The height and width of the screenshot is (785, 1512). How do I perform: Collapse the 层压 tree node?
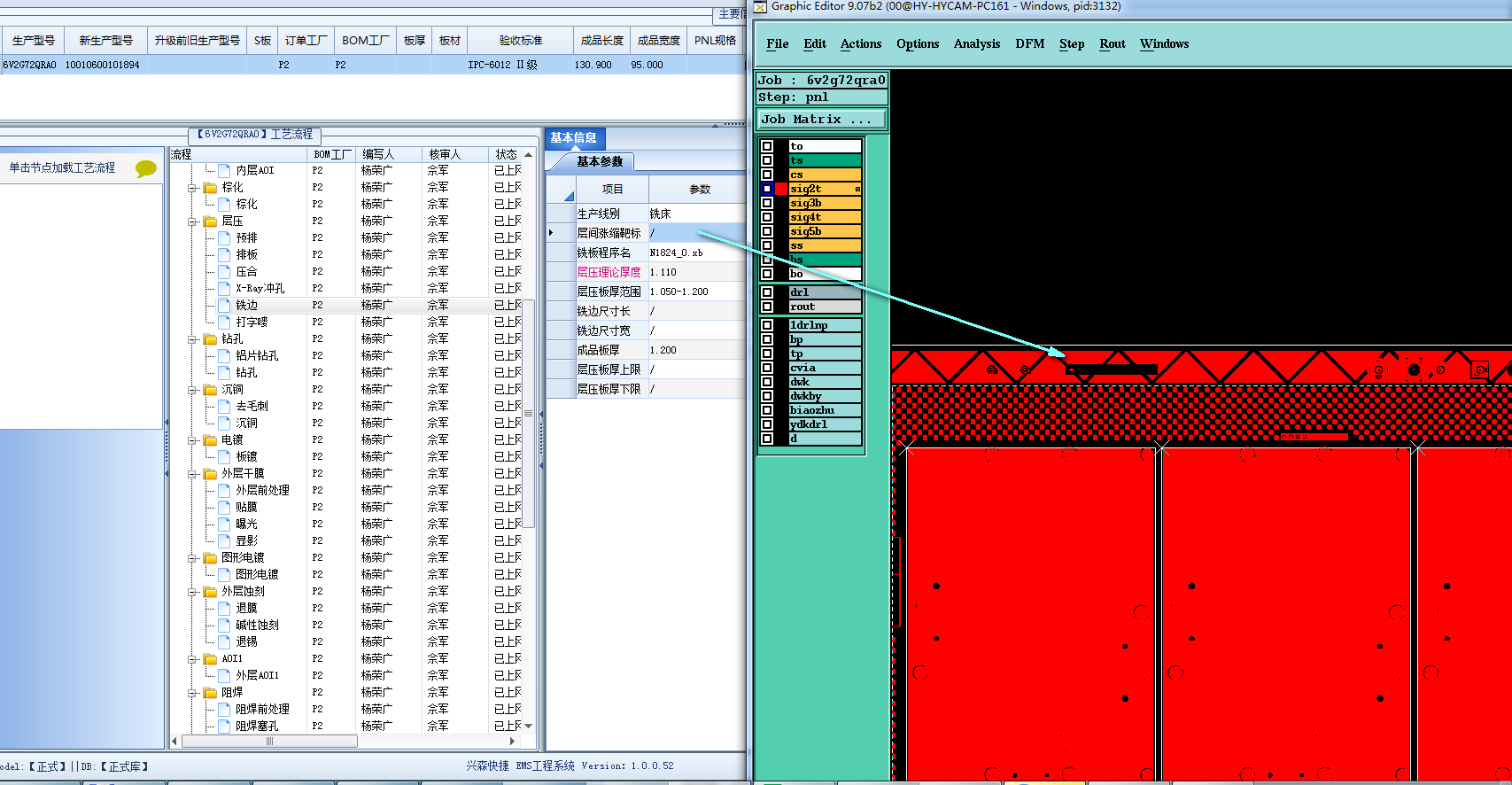point(192,222)
